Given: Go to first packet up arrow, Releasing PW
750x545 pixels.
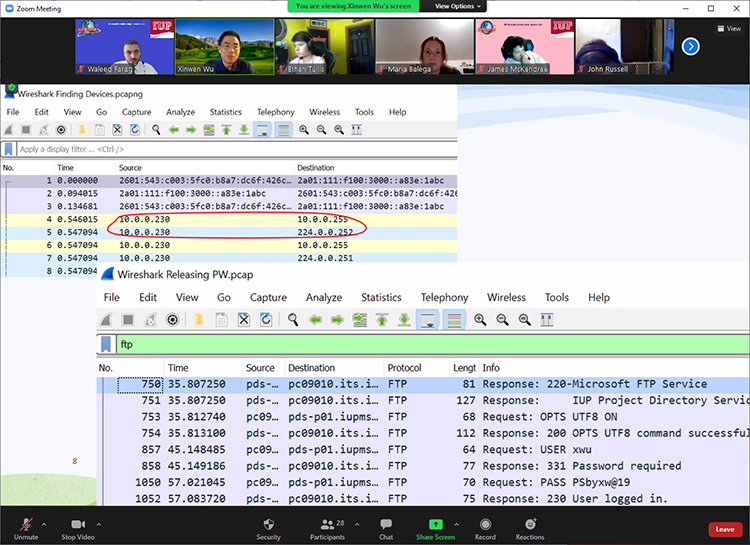Looking at the screenshot, I should click(382, 320).
